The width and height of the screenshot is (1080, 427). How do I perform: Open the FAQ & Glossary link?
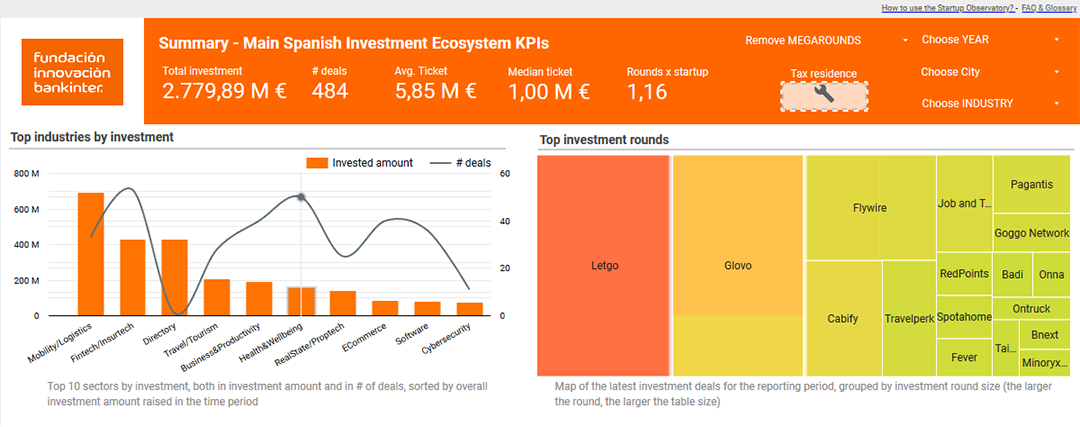pyautogui.click(x=1048, y=8)
